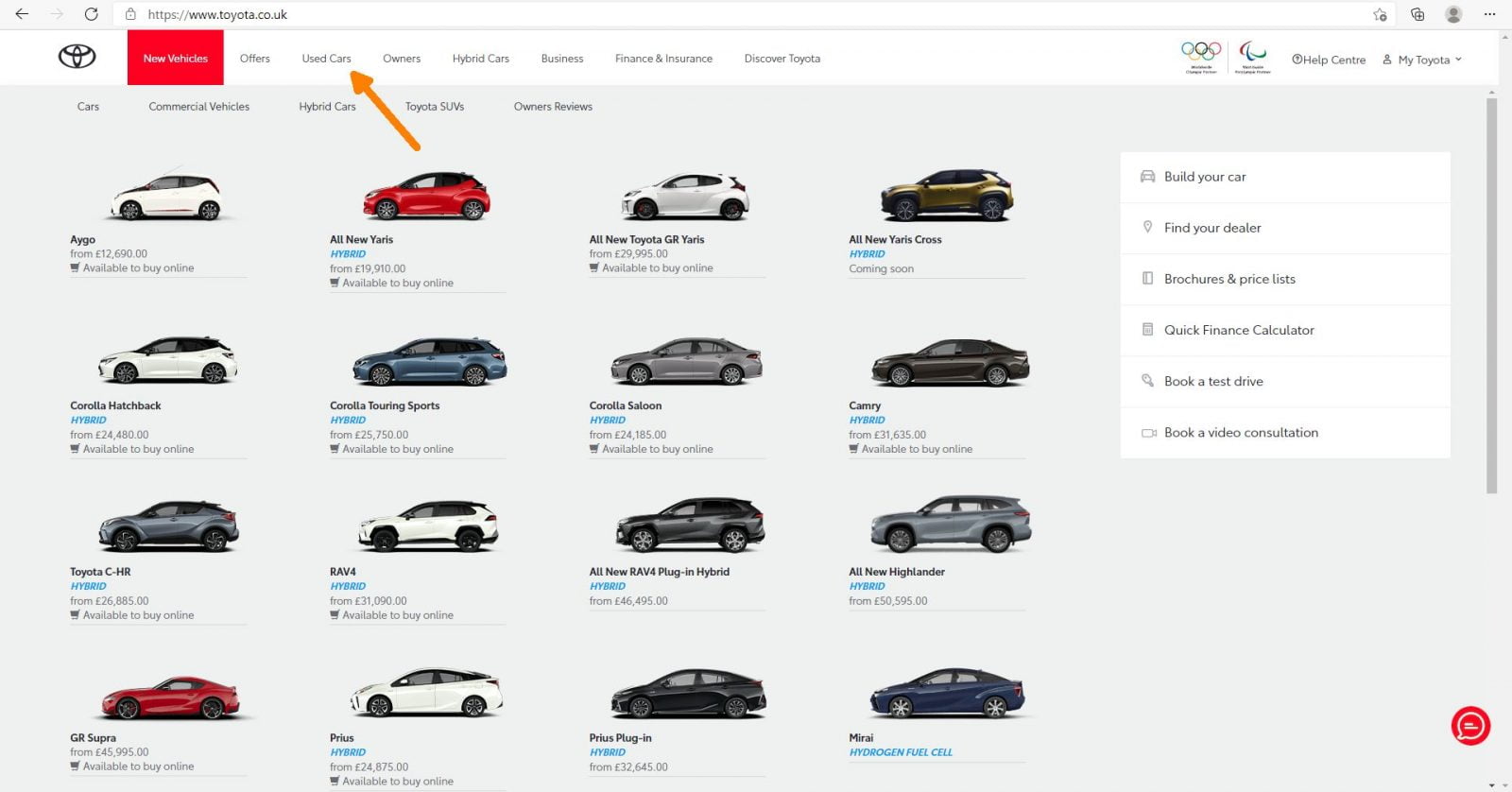Click the Toyota C-HR image

pos(169,526)
